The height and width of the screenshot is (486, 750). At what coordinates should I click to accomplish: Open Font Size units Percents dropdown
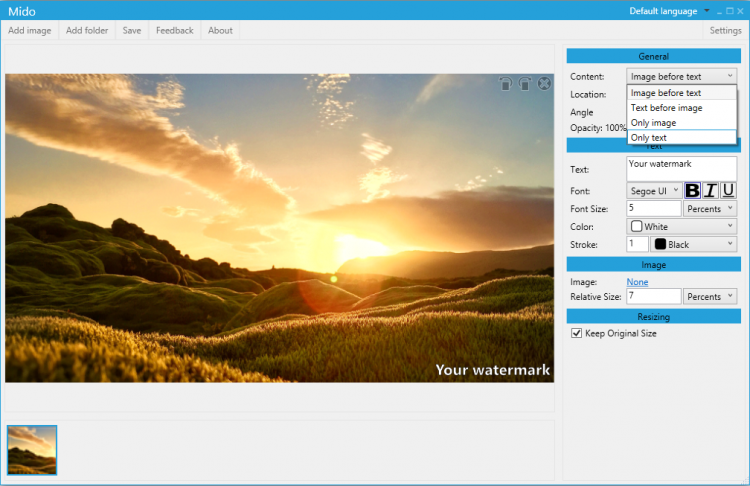pos(710,209)
